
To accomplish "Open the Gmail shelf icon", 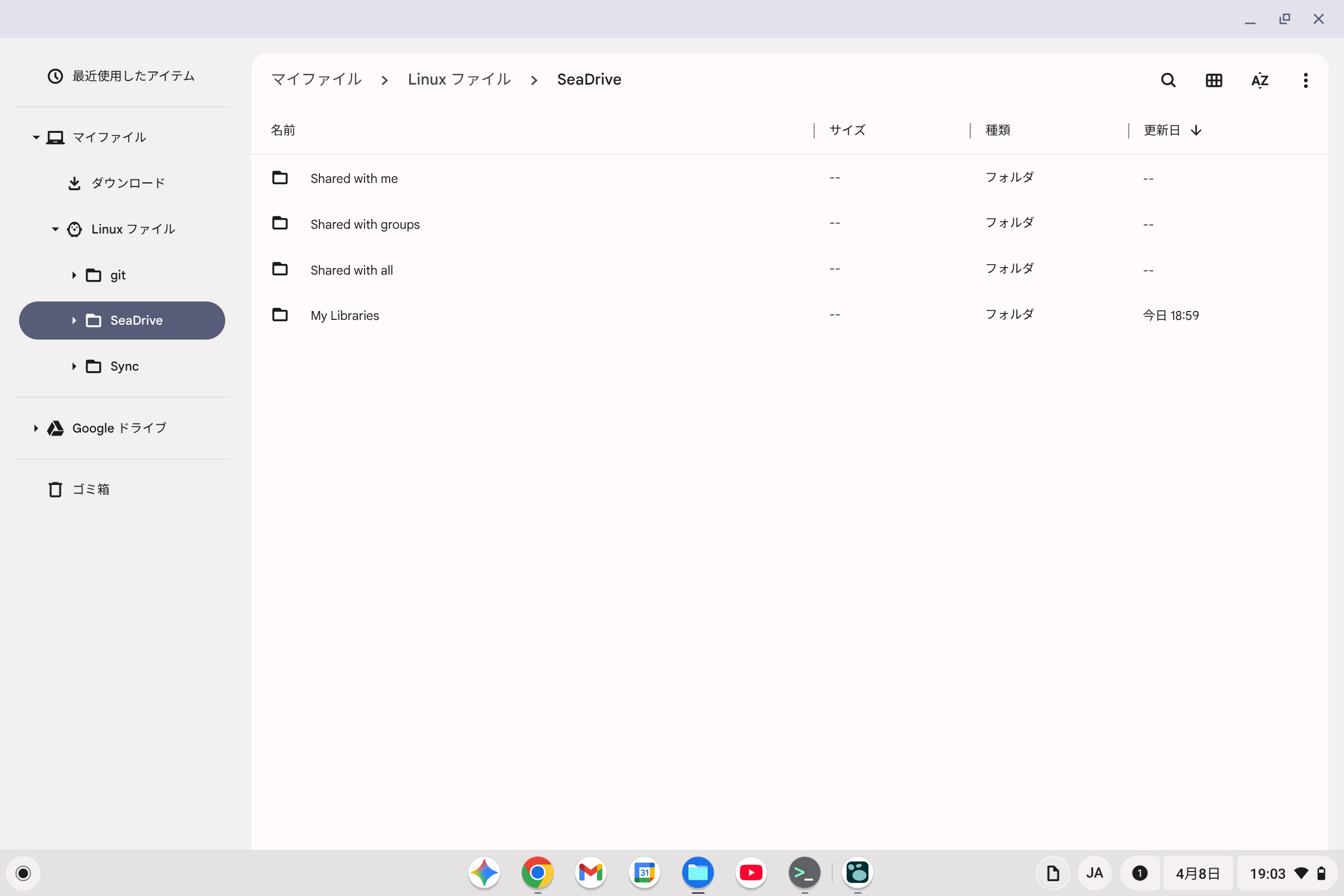I will pyautogui.click(x=590, y=873).
